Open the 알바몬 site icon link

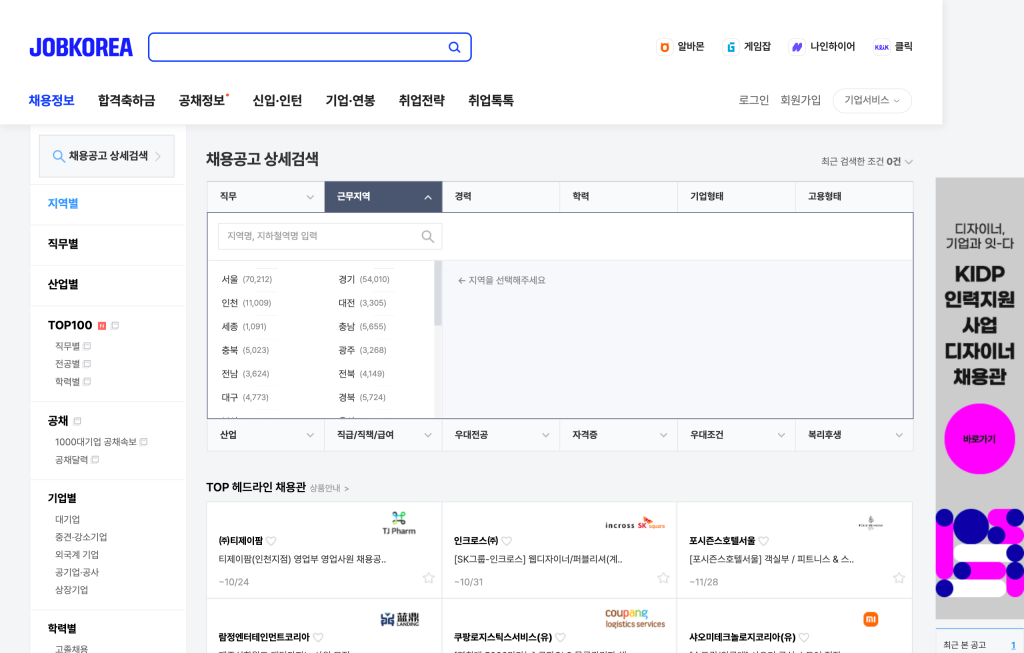pos(664,47)
